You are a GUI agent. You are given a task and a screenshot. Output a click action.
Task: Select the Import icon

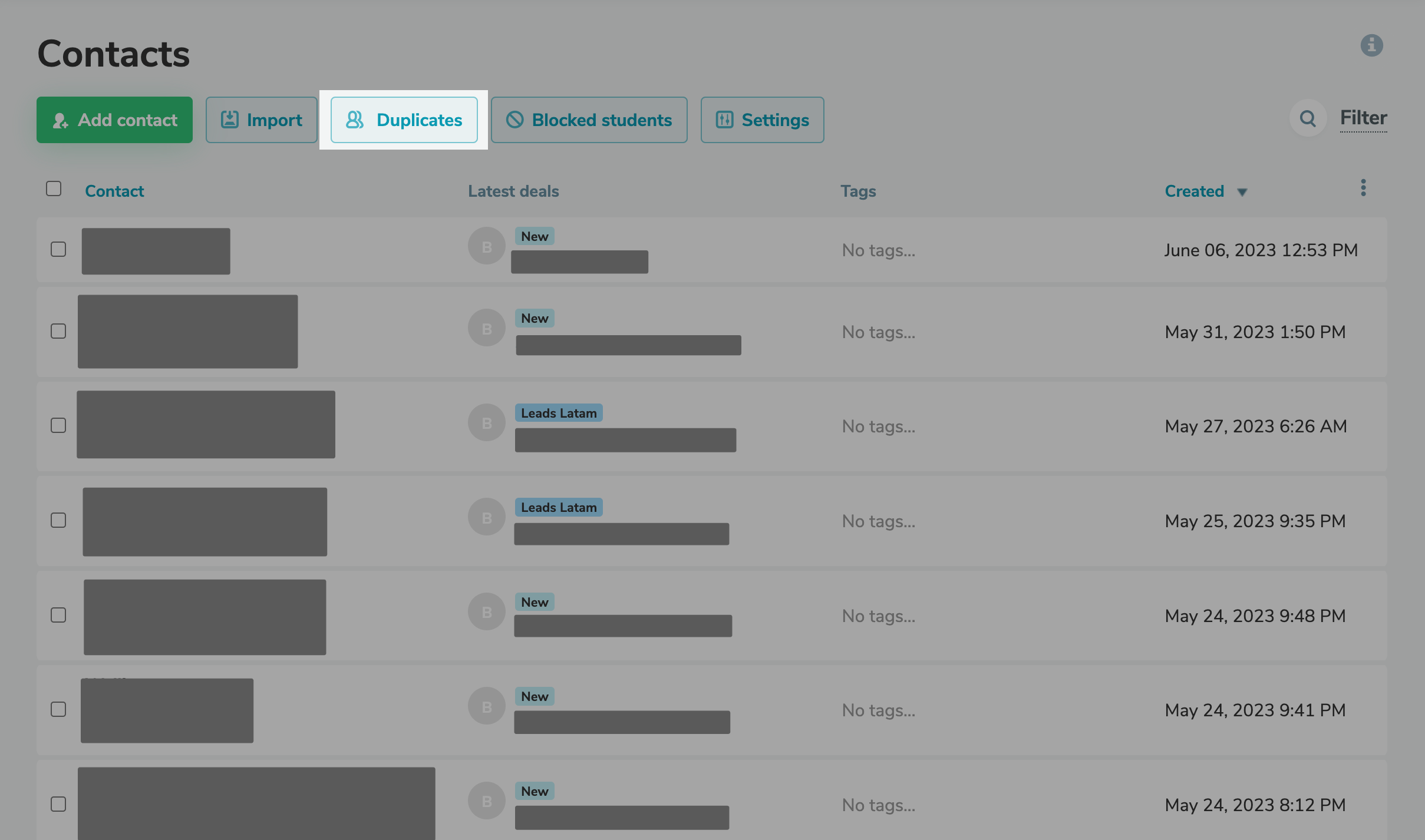(230, 119)
